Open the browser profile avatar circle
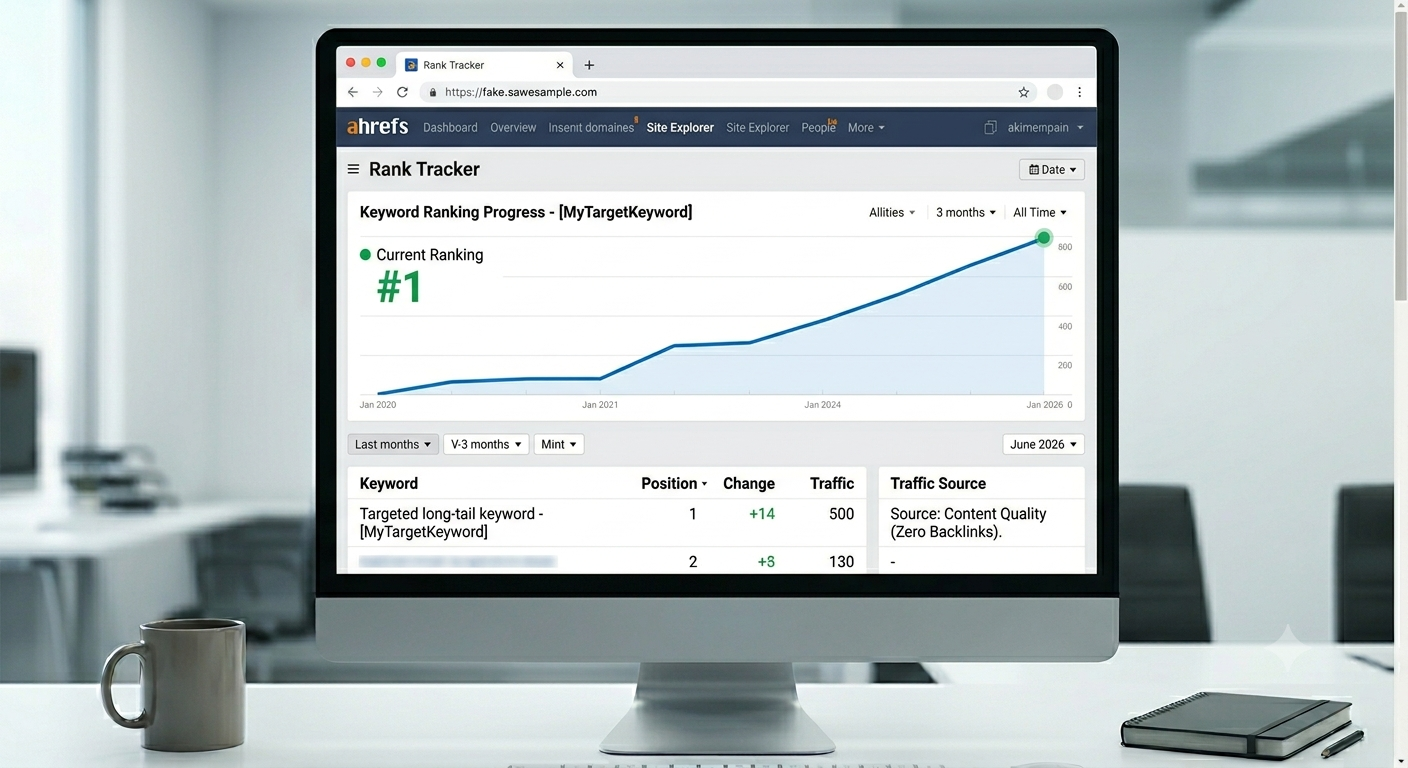This screenshot has width=1408, height=768. (x=1054, y=92)
